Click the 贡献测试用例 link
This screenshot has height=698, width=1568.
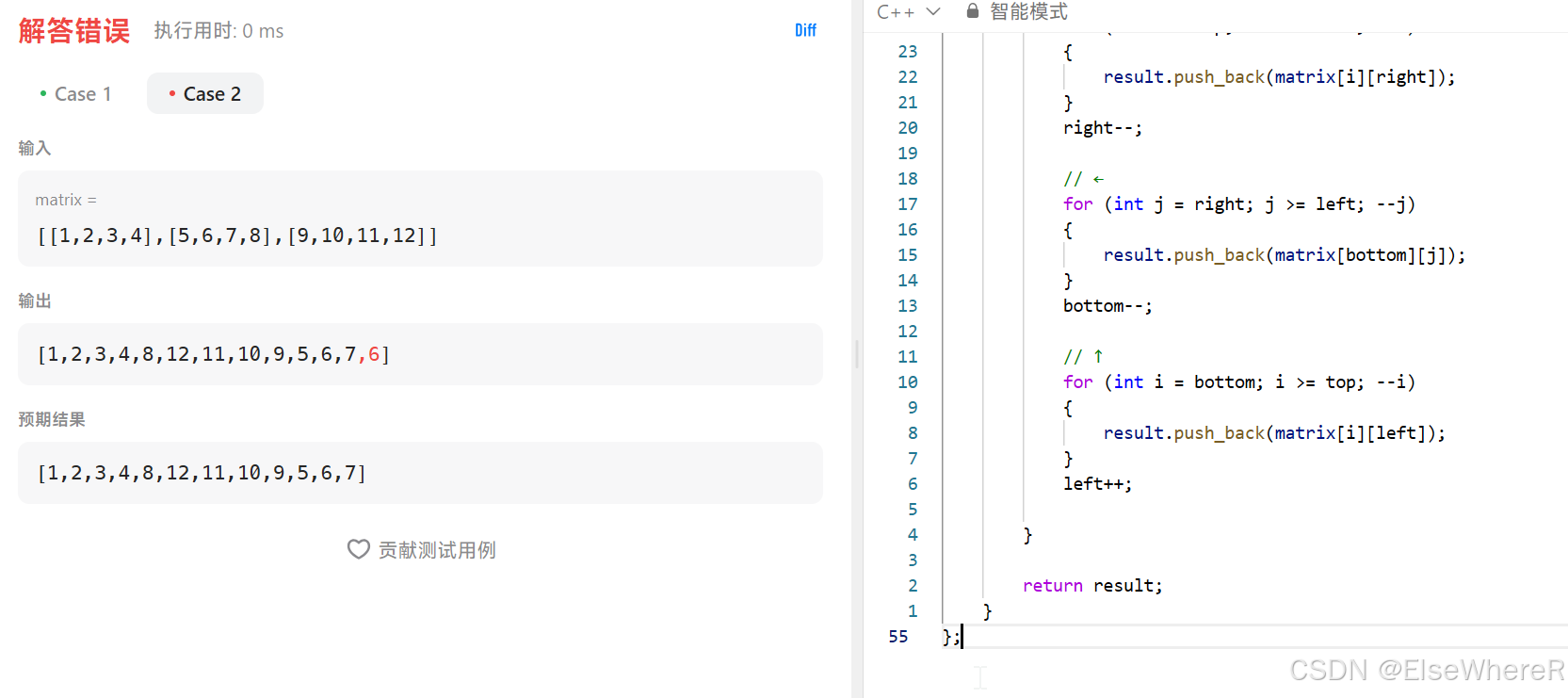pos(437,550)
